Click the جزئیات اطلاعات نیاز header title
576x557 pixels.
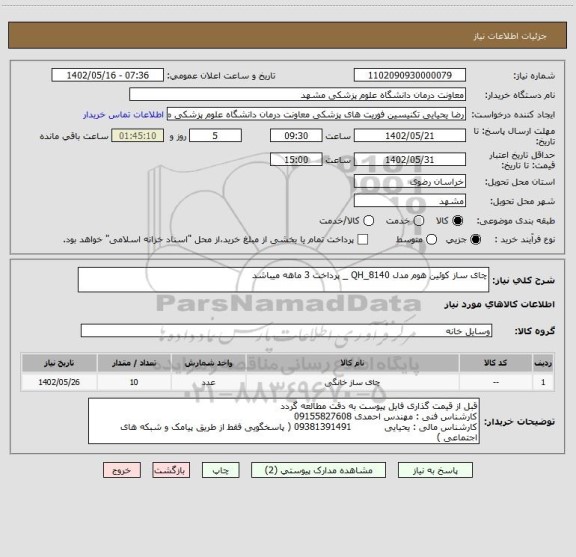510,36
